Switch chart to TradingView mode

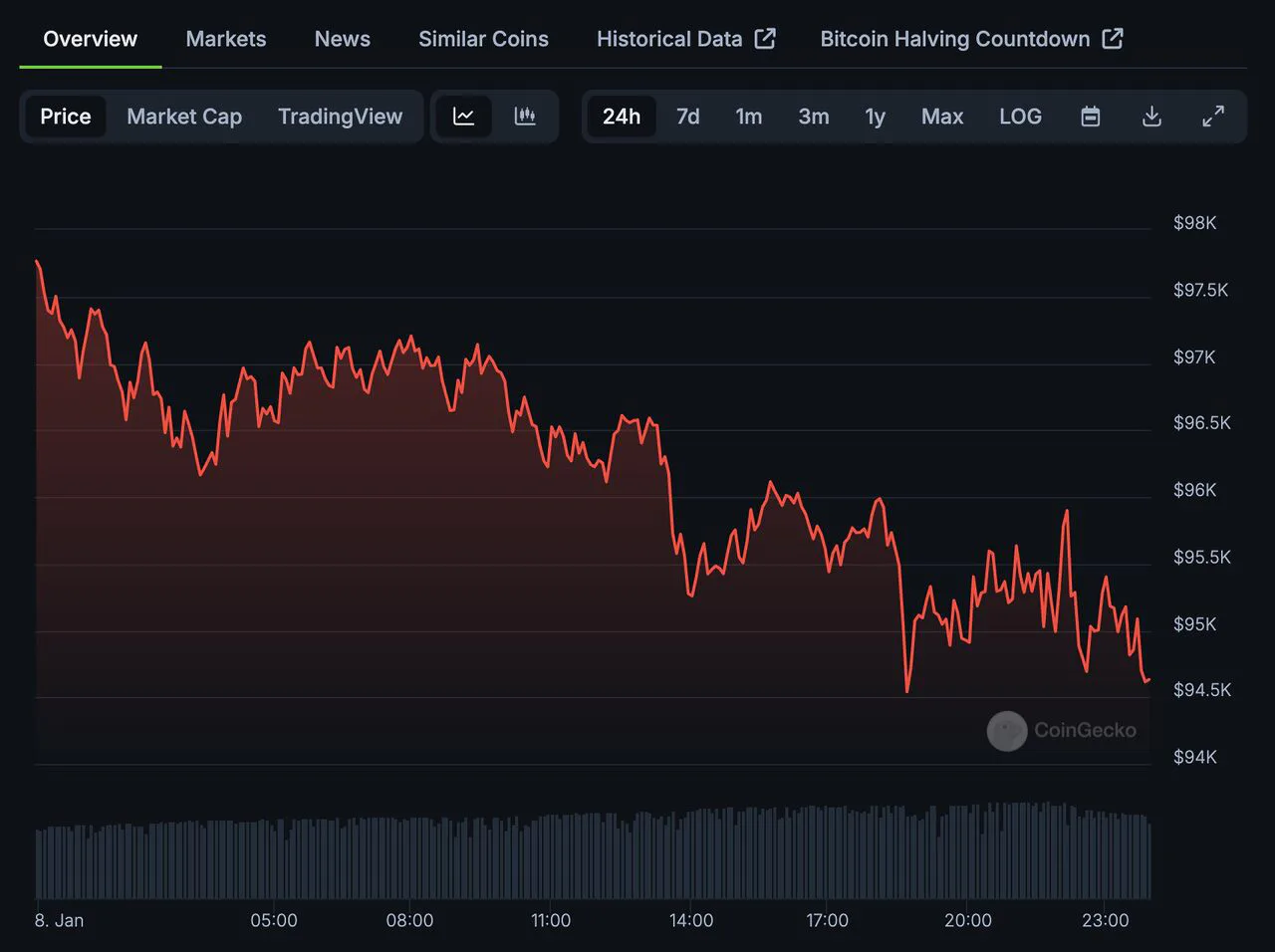coord(340,117)
